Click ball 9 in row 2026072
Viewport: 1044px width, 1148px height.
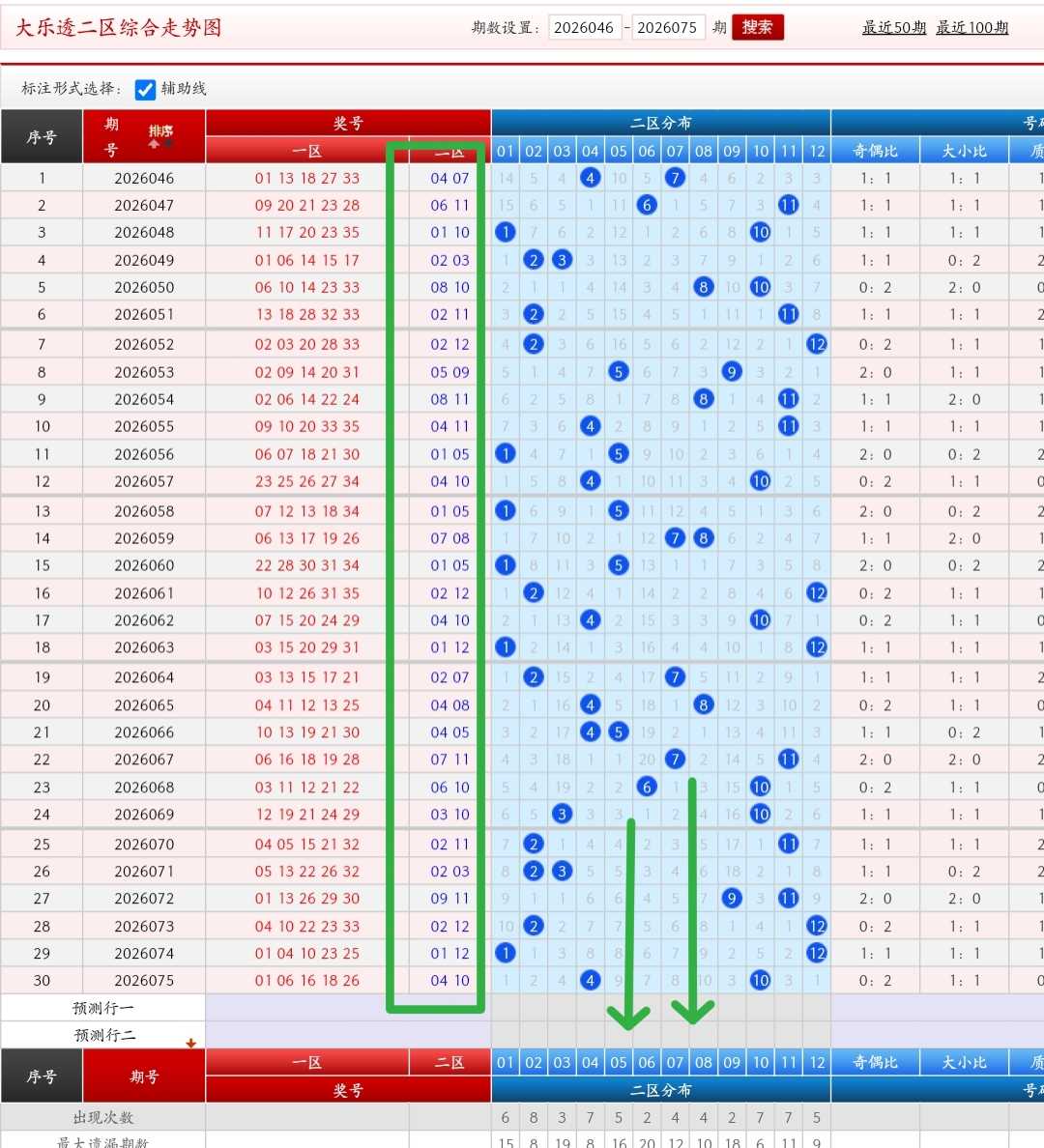pyautogui.click(x=731, y=899)
